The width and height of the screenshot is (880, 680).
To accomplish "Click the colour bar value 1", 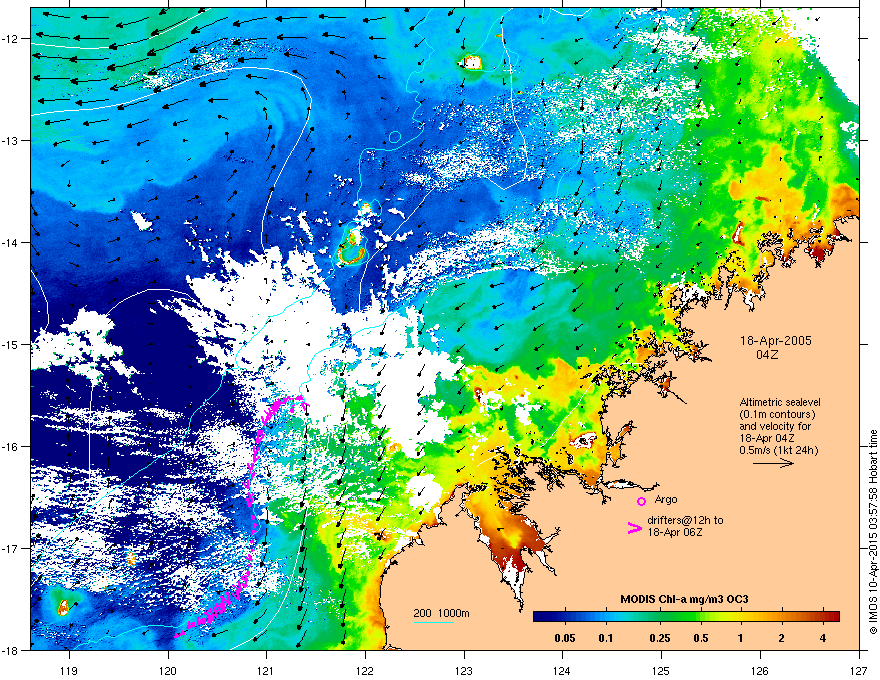I will tap(741, 638).
